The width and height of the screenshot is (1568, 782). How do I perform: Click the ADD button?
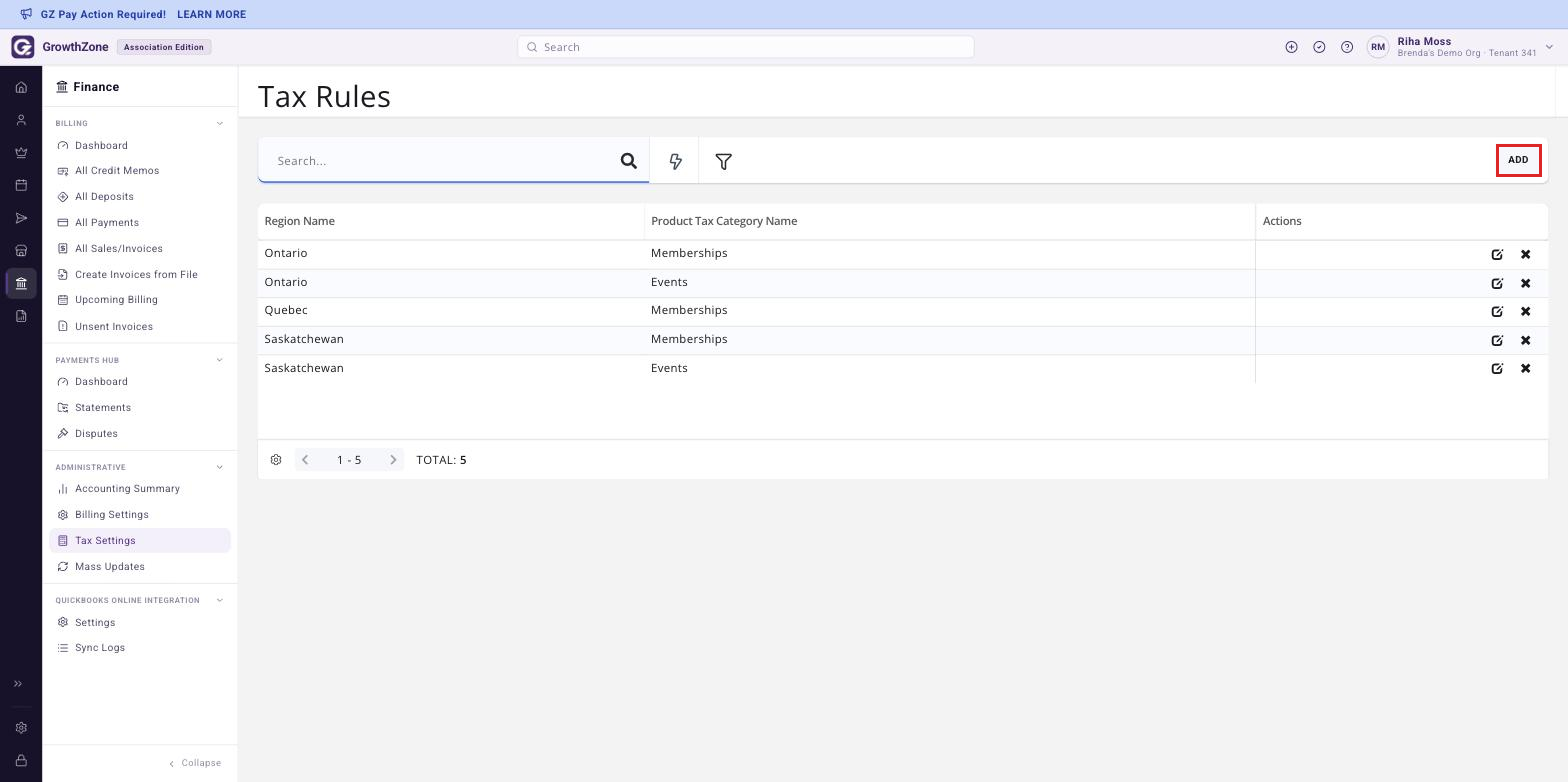[x=1518, y=160]
